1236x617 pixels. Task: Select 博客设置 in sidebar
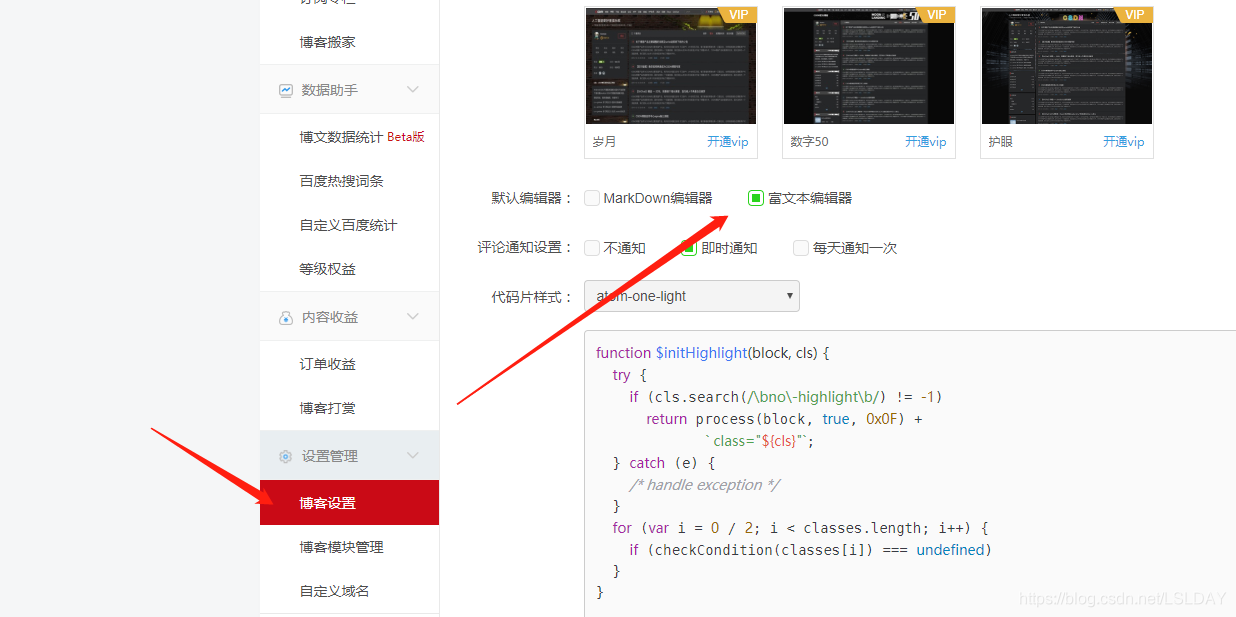coord(349,503)
